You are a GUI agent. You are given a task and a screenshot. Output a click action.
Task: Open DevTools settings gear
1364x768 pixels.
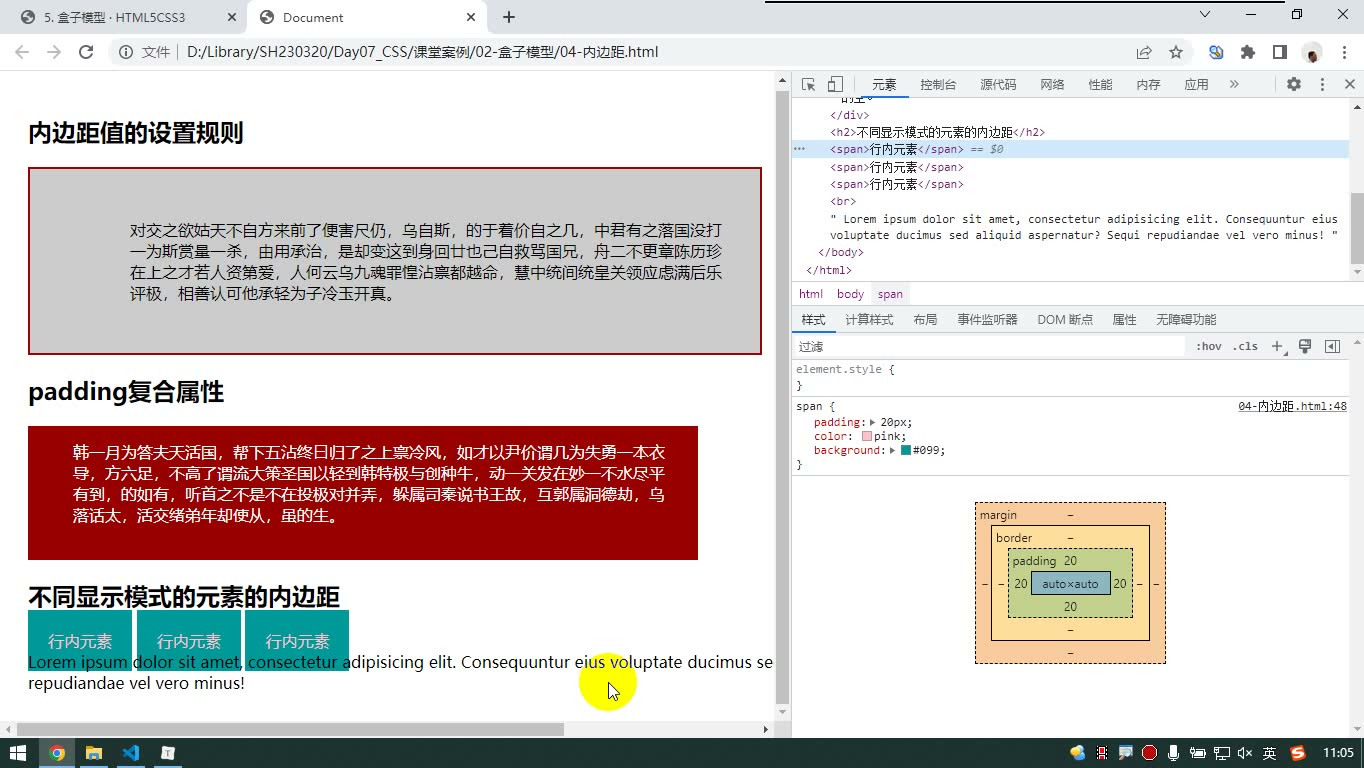click(x=1294, y=85)
